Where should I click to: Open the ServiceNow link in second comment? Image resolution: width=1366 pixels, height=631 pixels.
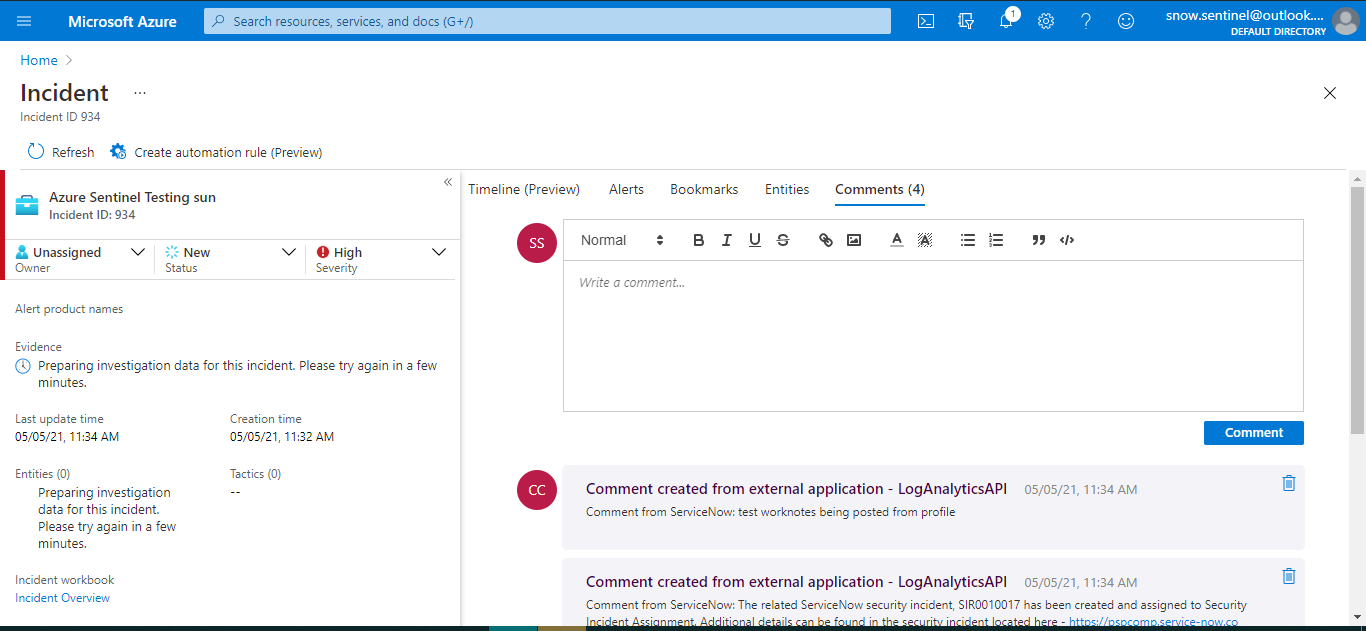[x=1153, y=621]
